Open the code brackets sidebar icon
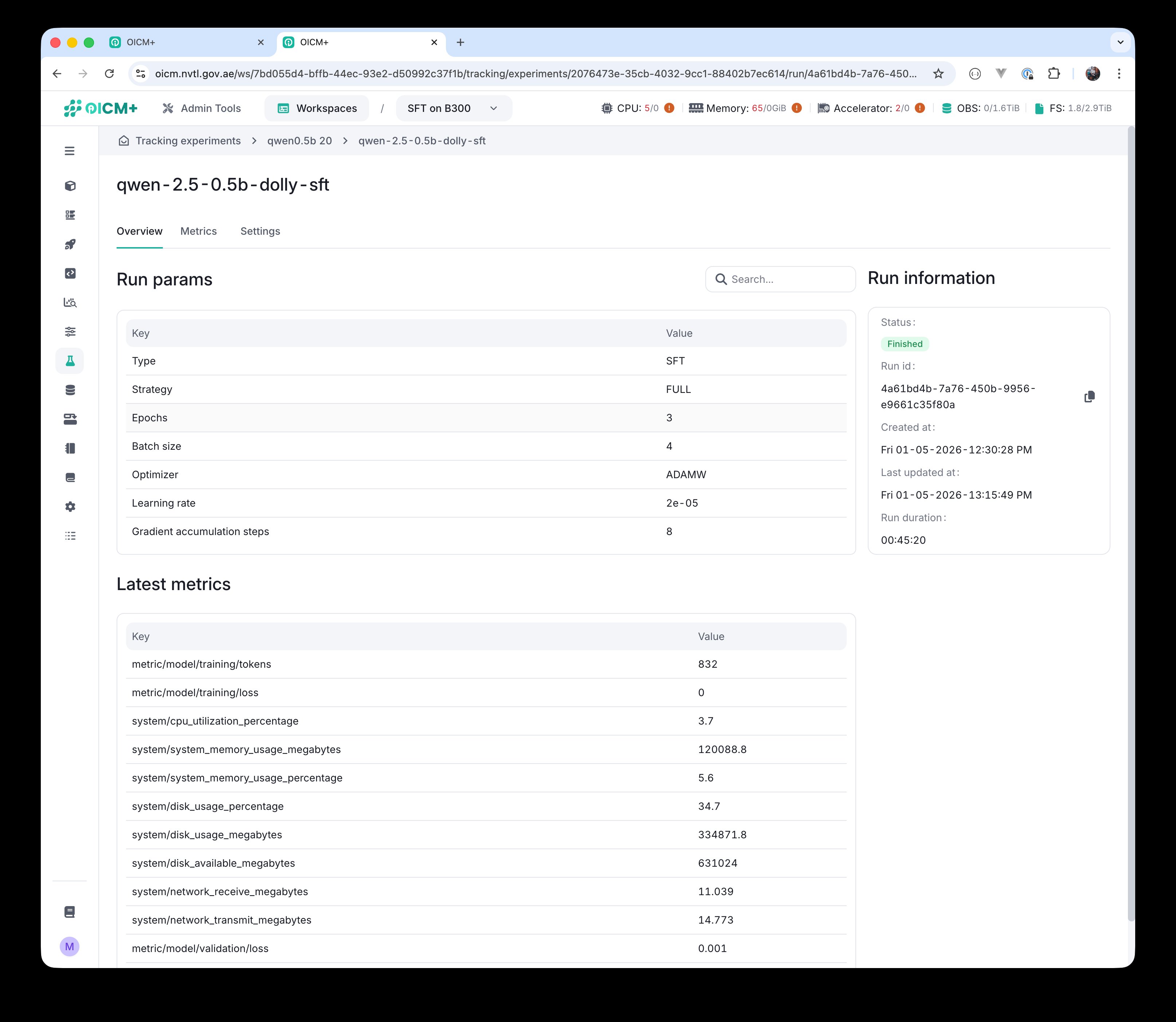 70,273
